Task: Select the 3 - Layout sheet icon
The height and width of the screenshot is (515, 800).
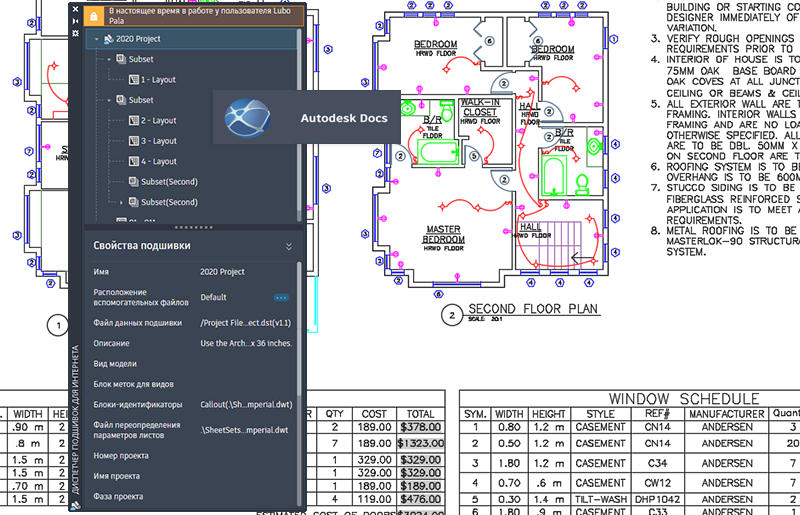Action: (x=134, y=141)
